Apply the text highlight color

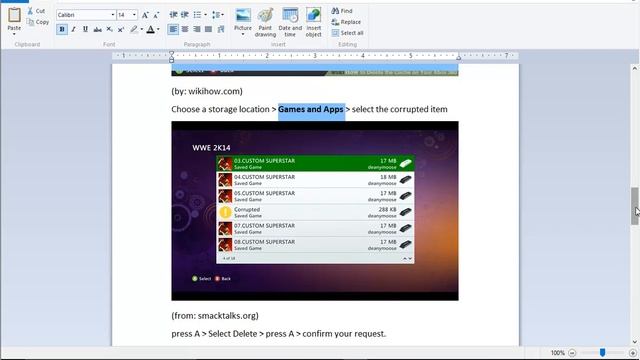tap(134, 29)
